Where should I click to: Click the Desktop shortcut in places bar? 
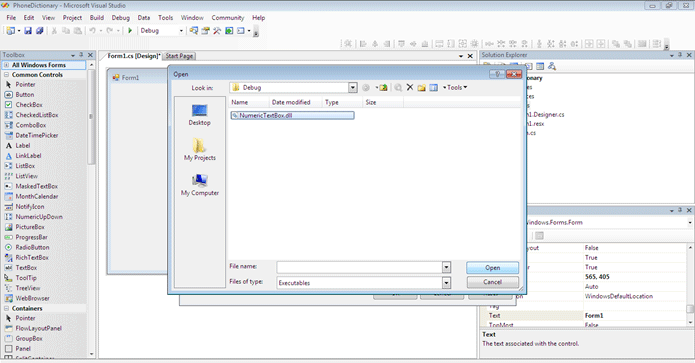click(199, 115)
